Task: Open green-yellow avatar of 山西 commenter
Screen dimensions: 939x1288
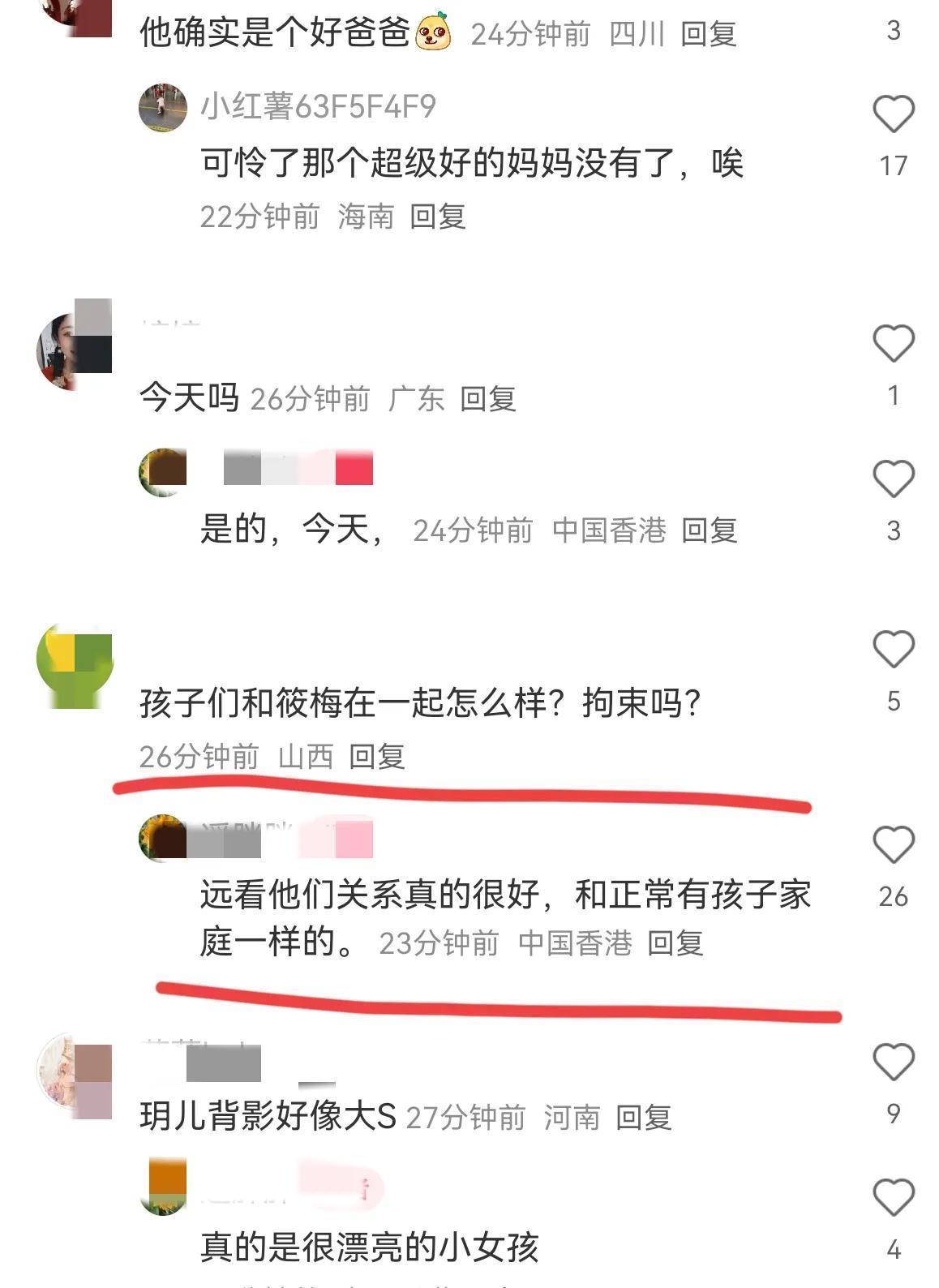Action: pos(75,665)
